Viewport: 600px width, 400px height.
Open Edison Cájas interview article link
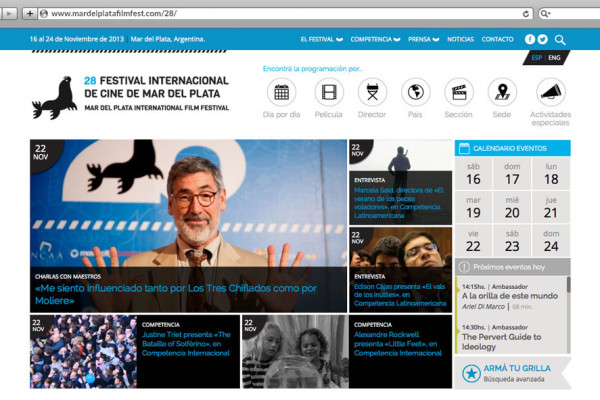pyautogui.click(x=400, y=295)
